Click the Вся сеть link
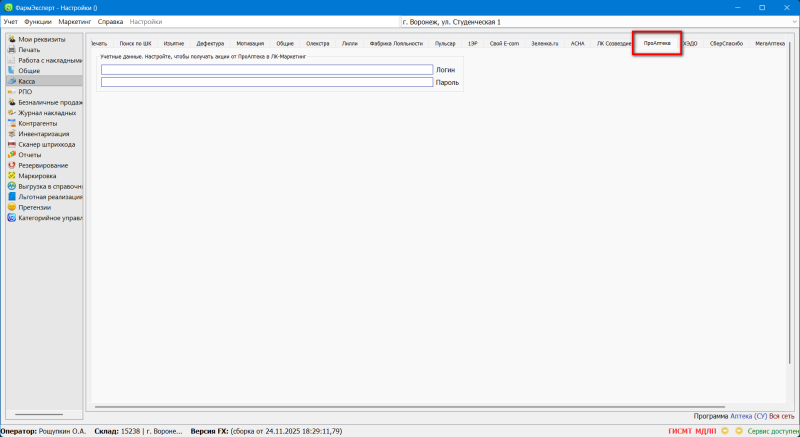Viewport: 800px width, 437px height. [x=782, y=416]
